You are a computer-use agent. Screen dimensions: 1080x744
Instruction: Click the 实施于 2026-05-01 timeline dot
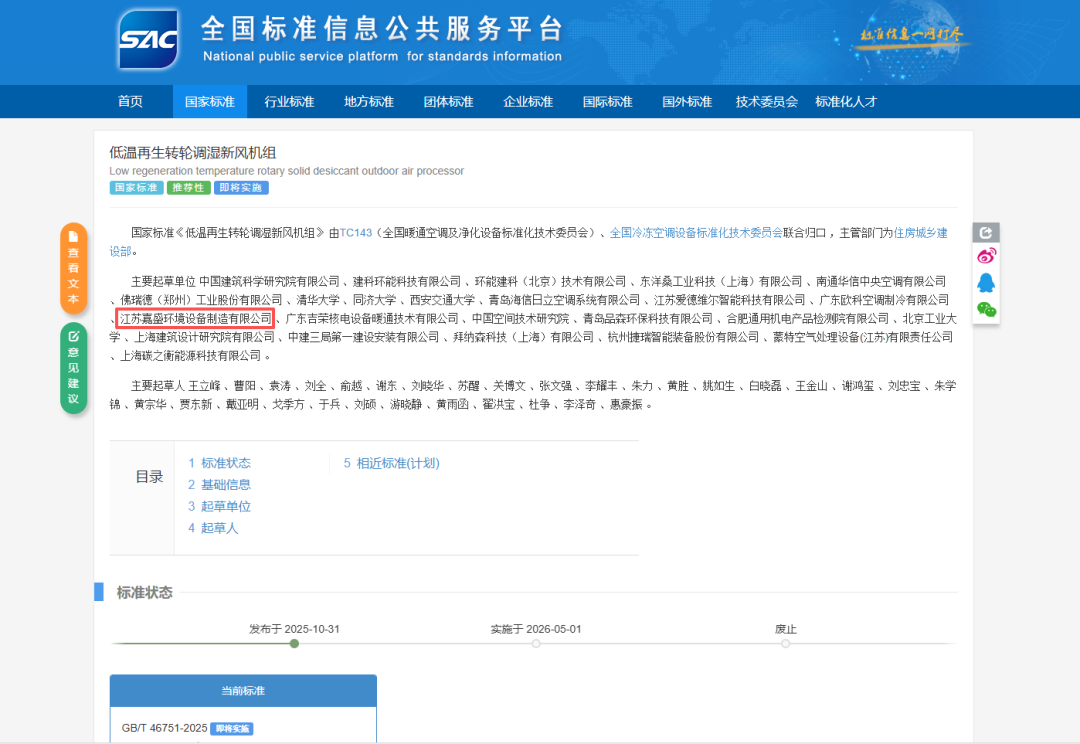coord(536,643)
